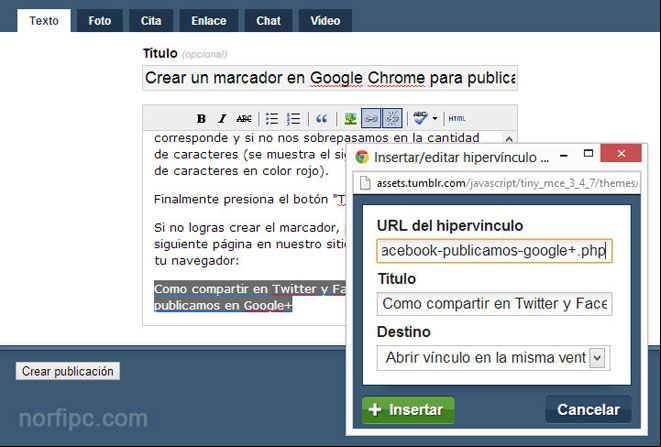Screen dimensions: 661x447
Task: Click the text 'Finalmente presiona el botón'
Action: [241, 199]
